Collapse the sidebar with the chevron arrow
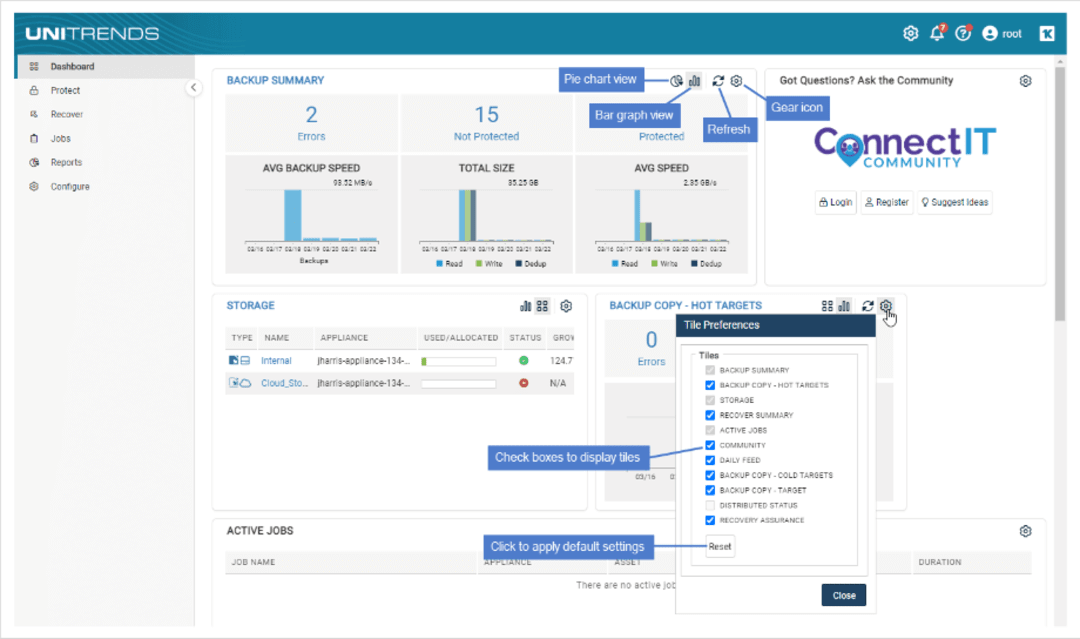The image size is (1080, 639). (194, 88)
